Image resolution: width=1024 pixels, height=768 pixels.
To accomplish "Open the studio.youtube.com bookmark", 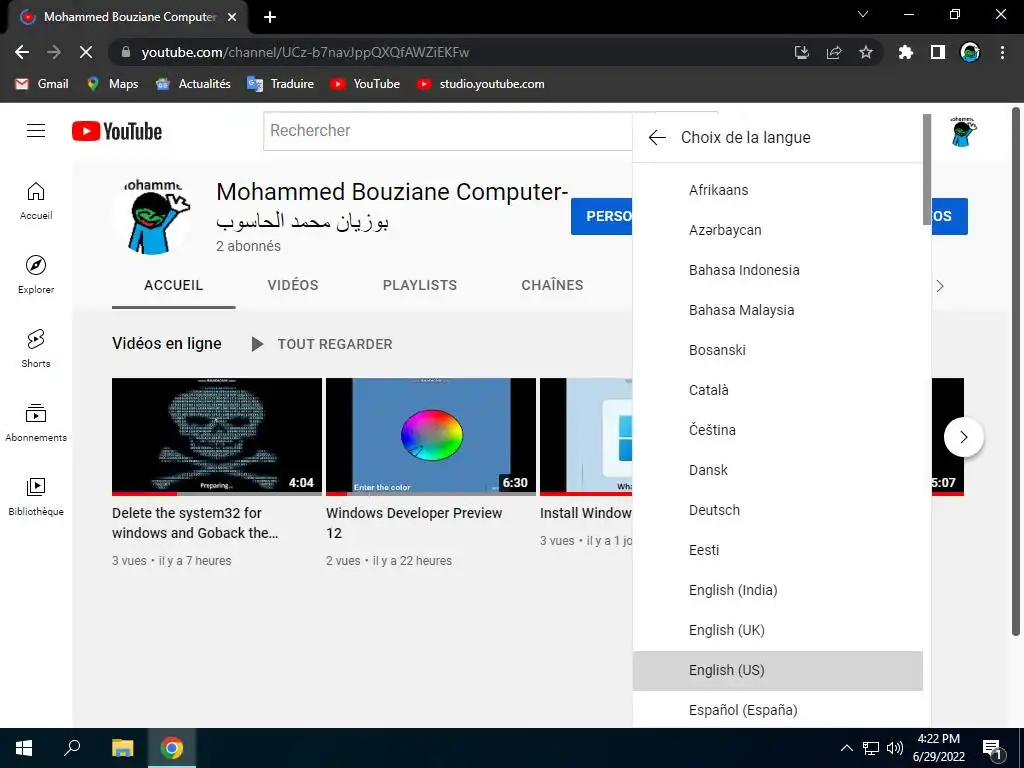I will point(481,84).
